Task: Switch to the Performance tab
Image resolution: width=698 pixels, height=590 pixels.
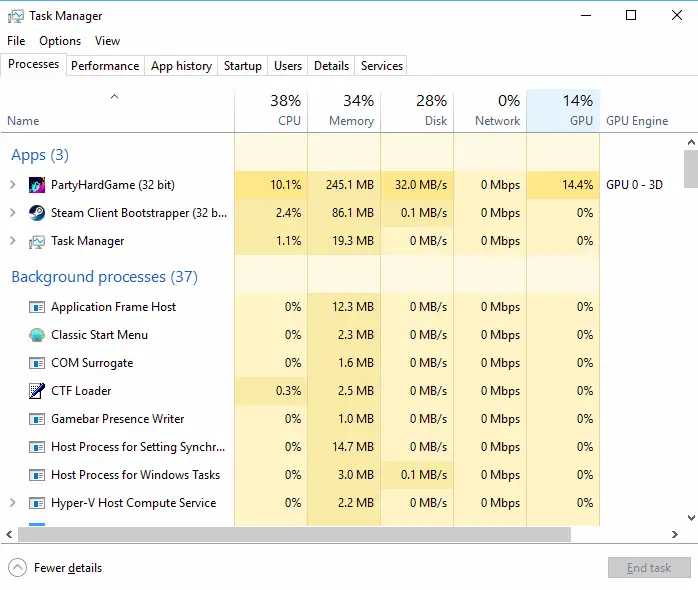Action: pyautogui.click(x=105, y=66)
